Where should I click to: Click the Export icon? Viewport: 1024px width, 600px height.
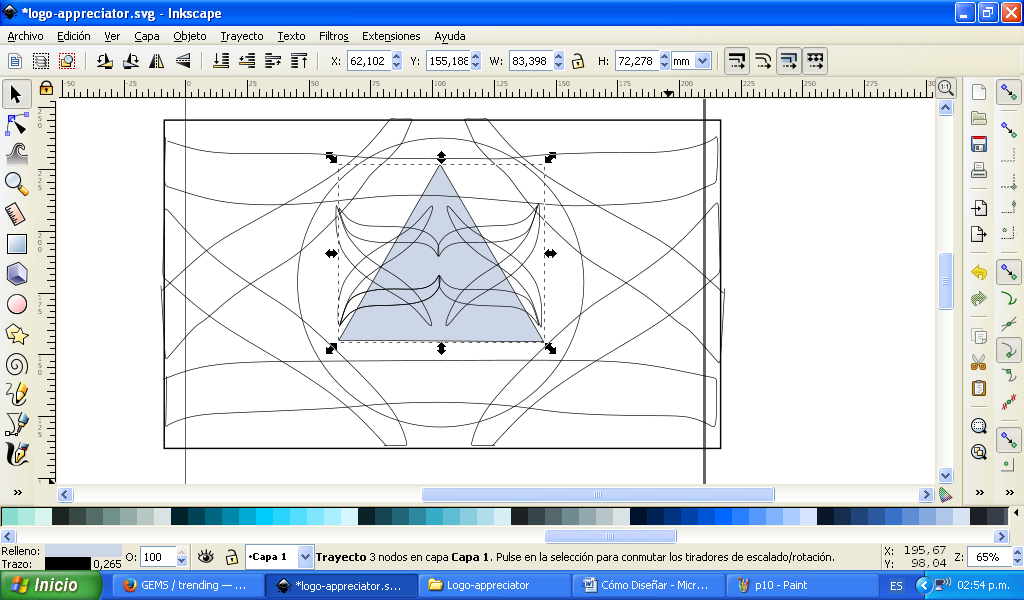(978, 234)
